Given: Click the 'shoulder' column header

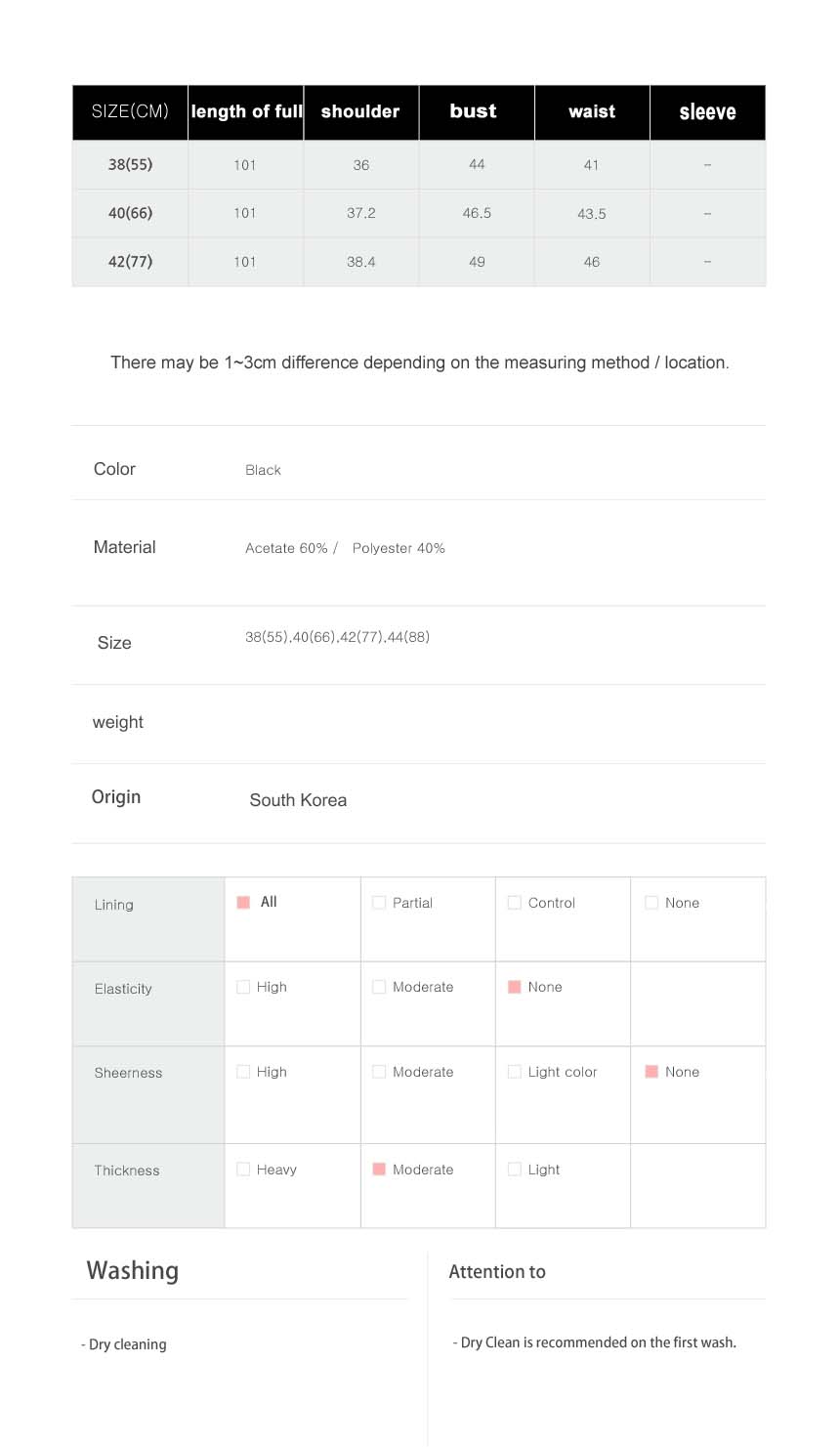Looking at the screenshot, I should [360, 111].
